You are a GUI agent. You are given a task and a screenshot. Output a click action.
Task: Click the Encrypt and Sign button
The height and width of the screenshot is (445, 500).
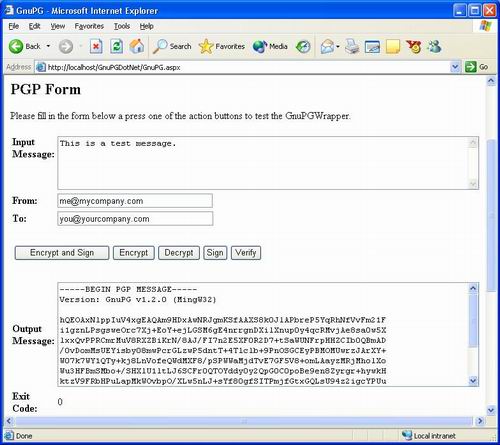[x=62, y=253]
